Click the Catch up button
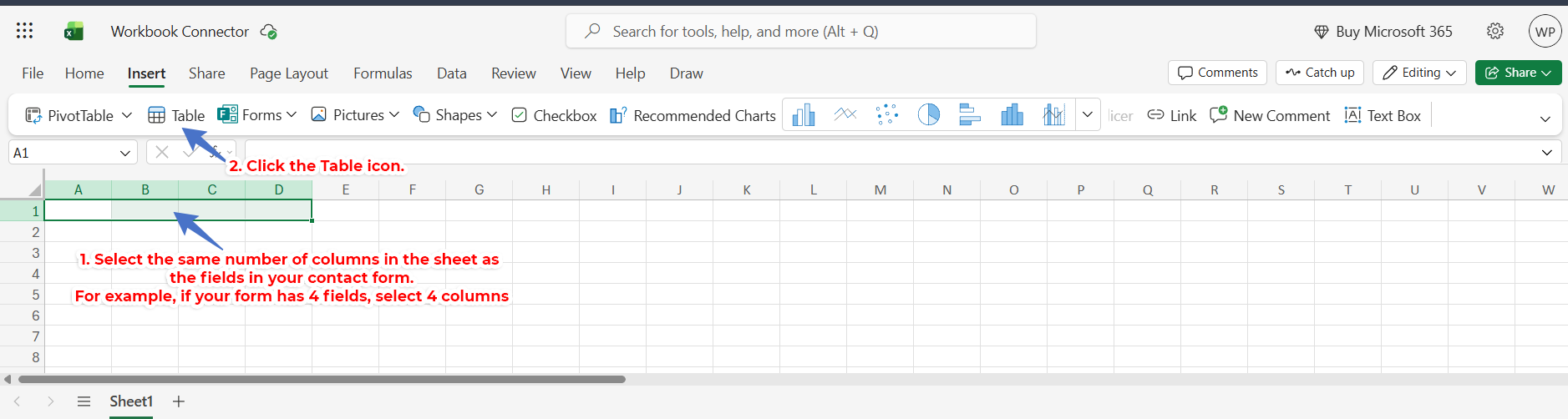Viewport: 1568px width, 419px height. pyautogui.click(x=1320, y=73)
